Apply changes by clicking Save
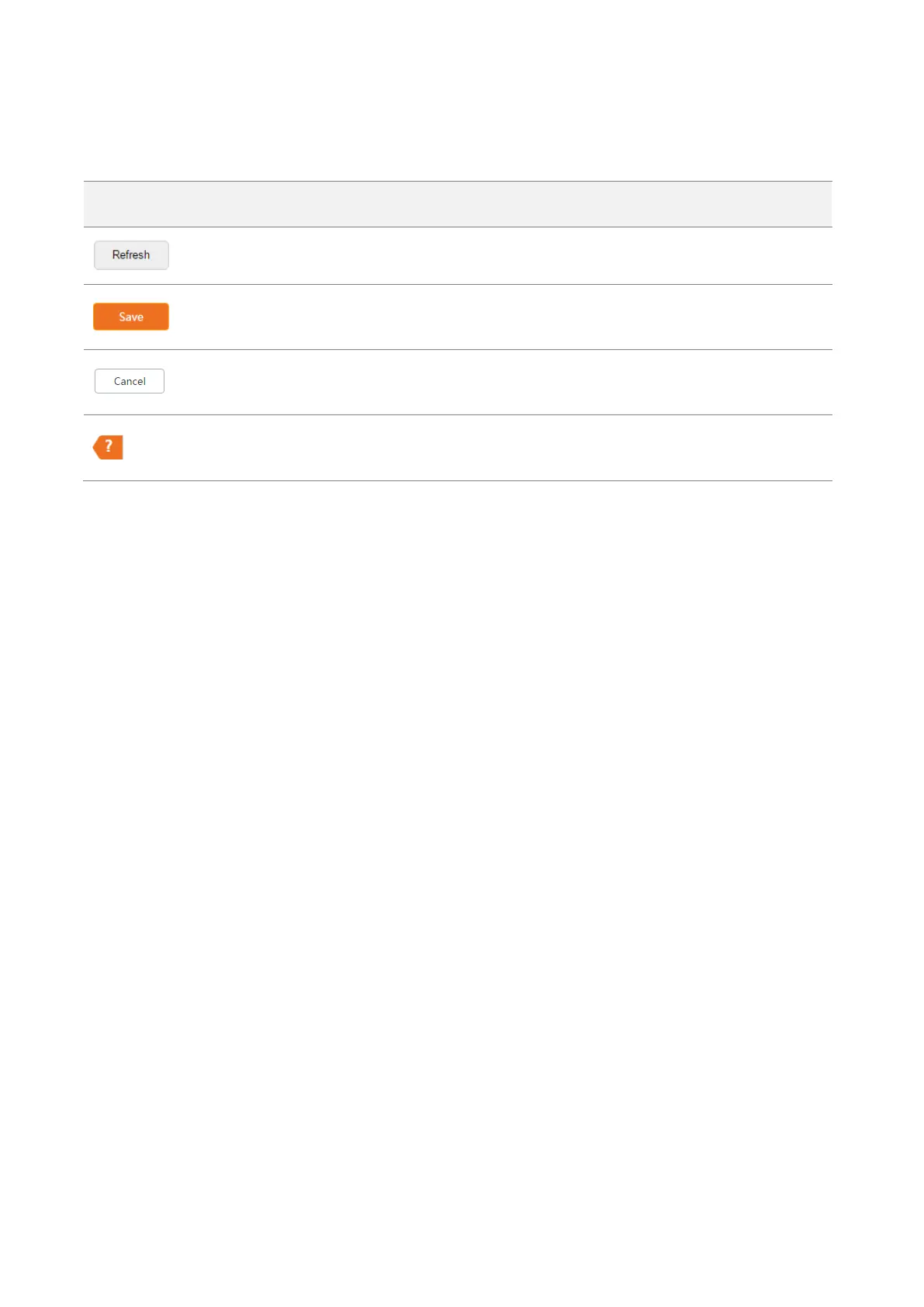Viewport: 924px width, 1307px height. pos(131,317)
